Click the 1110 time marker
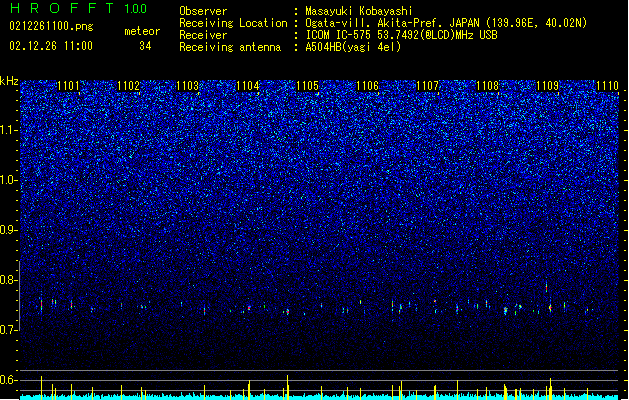 coord(607,86)
